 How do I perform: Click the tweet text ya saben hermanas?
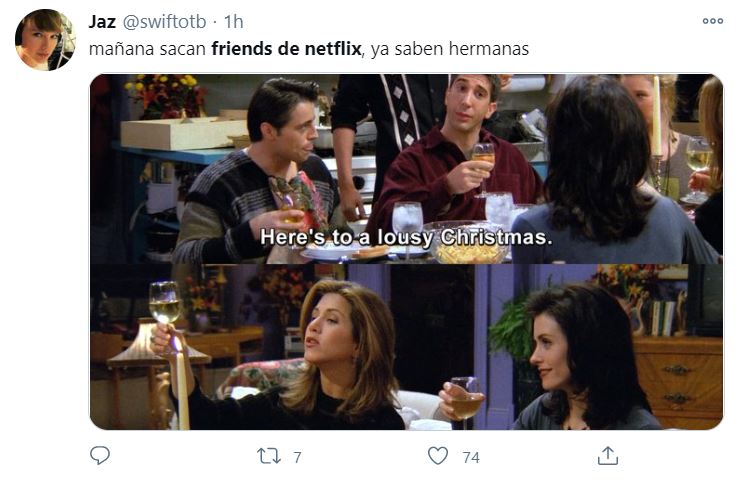pyautogui.click(x=450, y=49)
